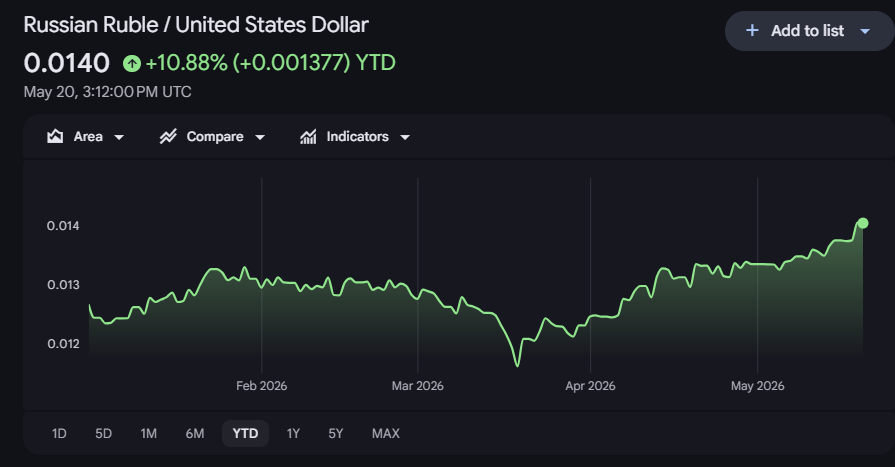This screenshot has height=467, width=895.
Task: Switch to the 1M range
Action: pyautogui.click(x=148, y=433)
